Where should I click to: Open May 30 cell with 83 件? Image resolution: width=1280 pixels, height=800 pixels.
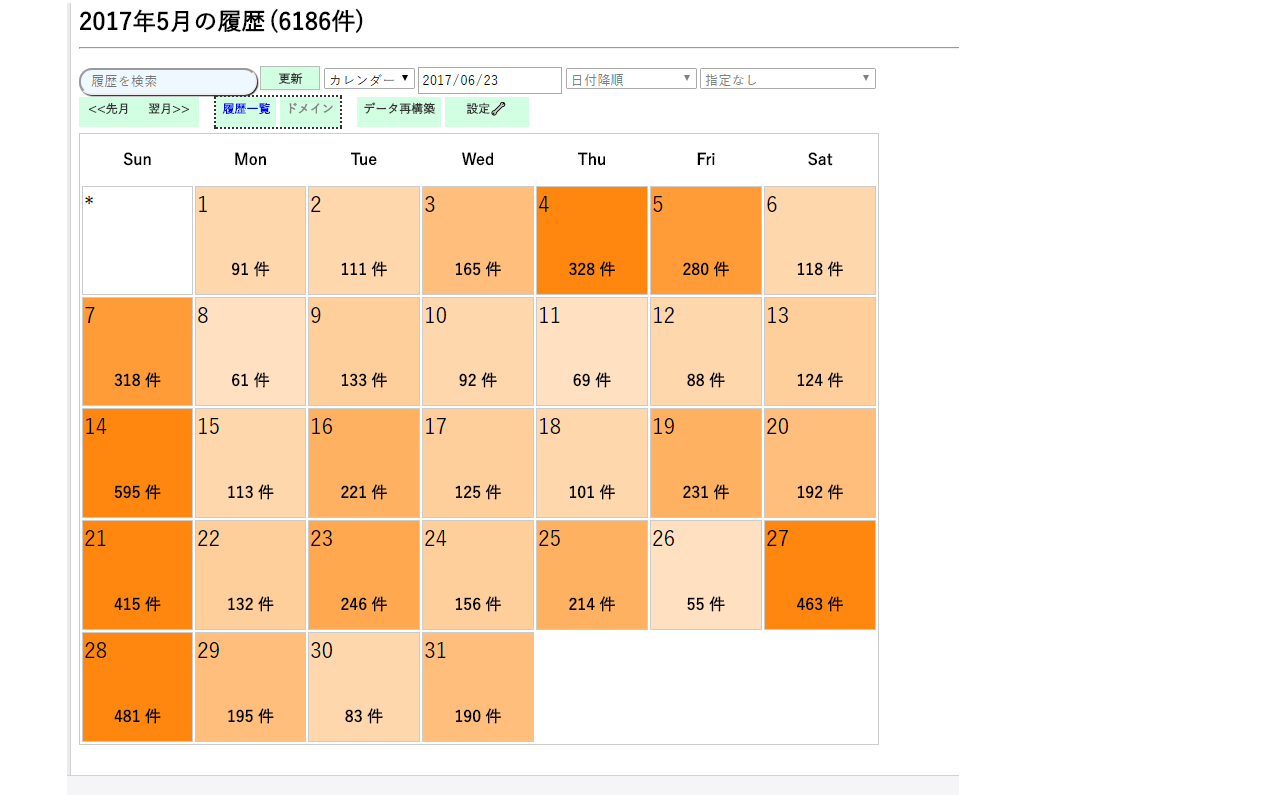364,687
